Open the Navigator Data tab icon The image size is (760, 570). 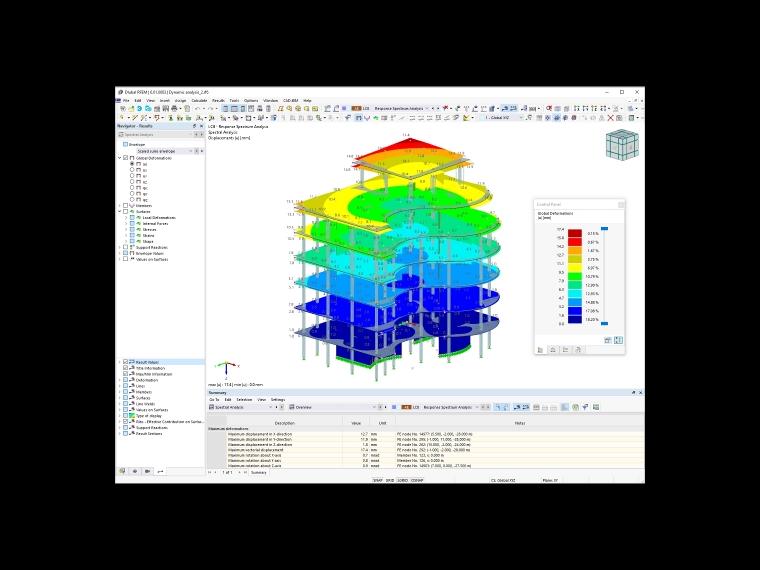[122, 471]
